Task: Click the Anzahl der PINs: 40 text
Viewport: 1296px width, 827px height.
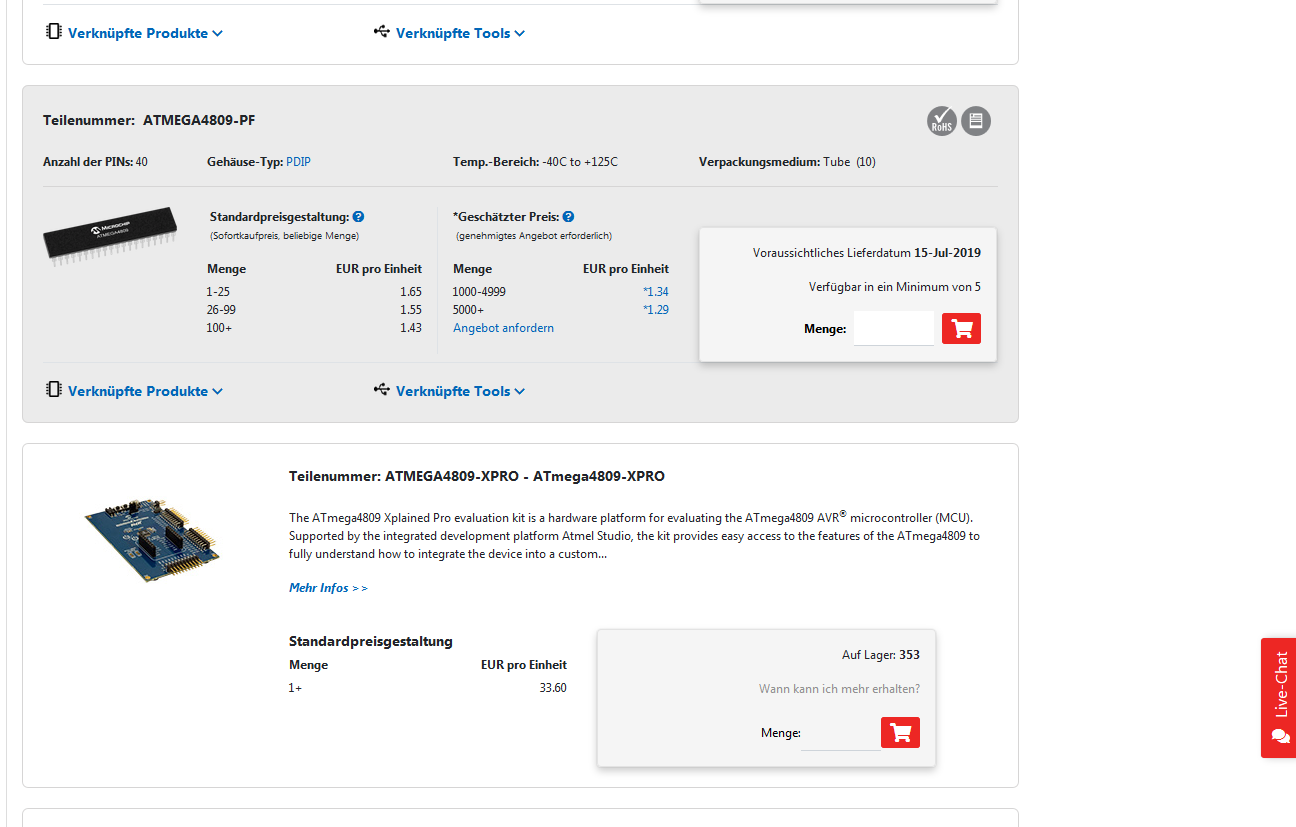Action: coord(95,162)
